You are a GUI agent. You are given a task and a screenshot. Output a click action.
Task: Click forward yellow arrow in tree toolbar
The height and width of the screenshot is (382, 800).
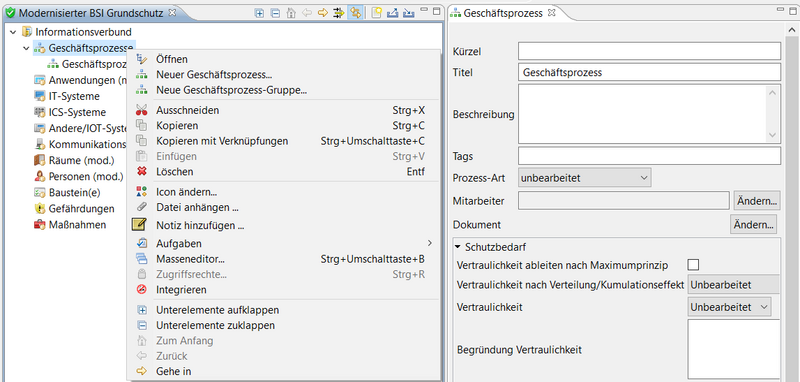(322, 13)
